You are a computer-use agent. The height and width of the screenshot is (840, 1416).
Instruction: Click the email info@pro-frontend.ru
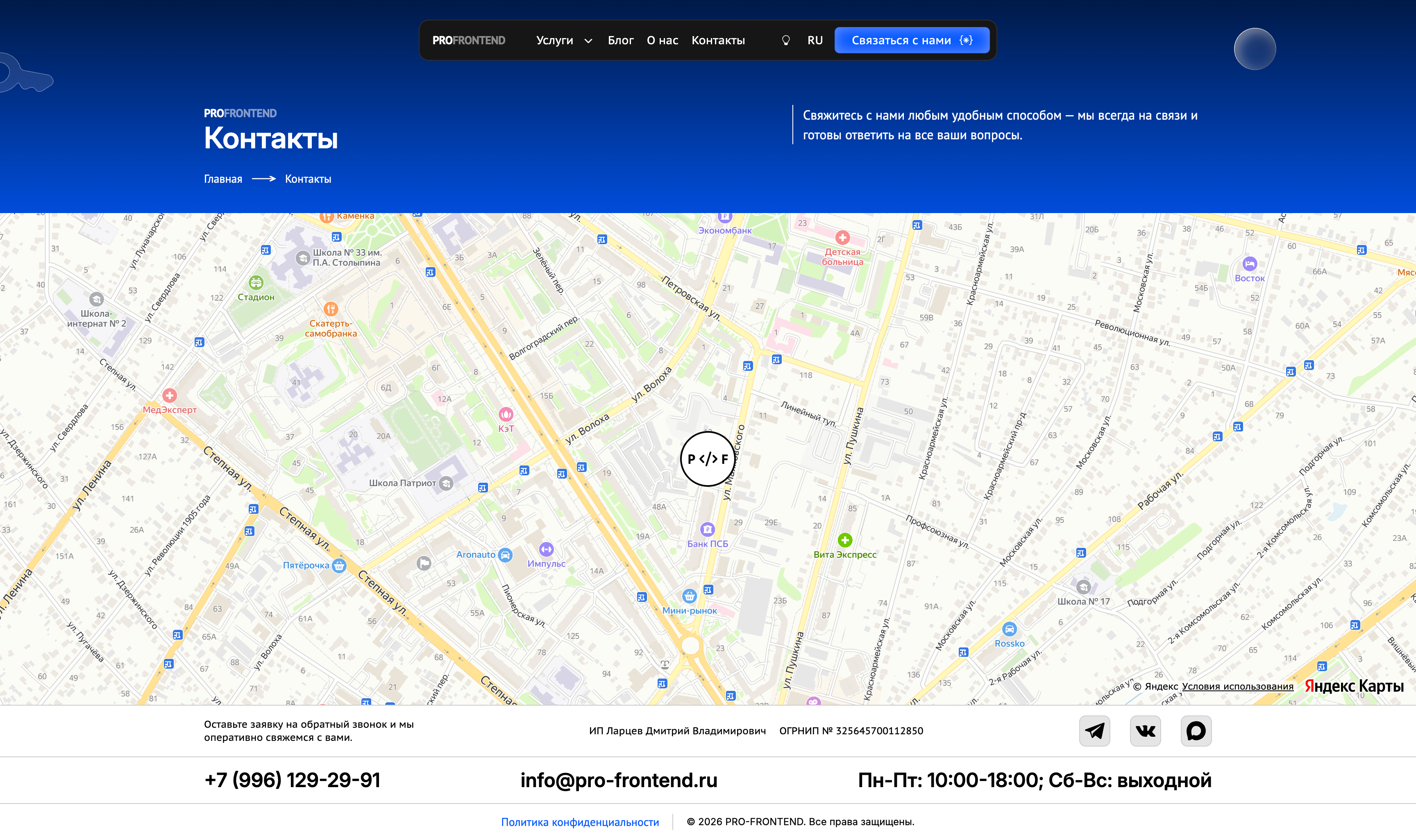click(619, 780)
